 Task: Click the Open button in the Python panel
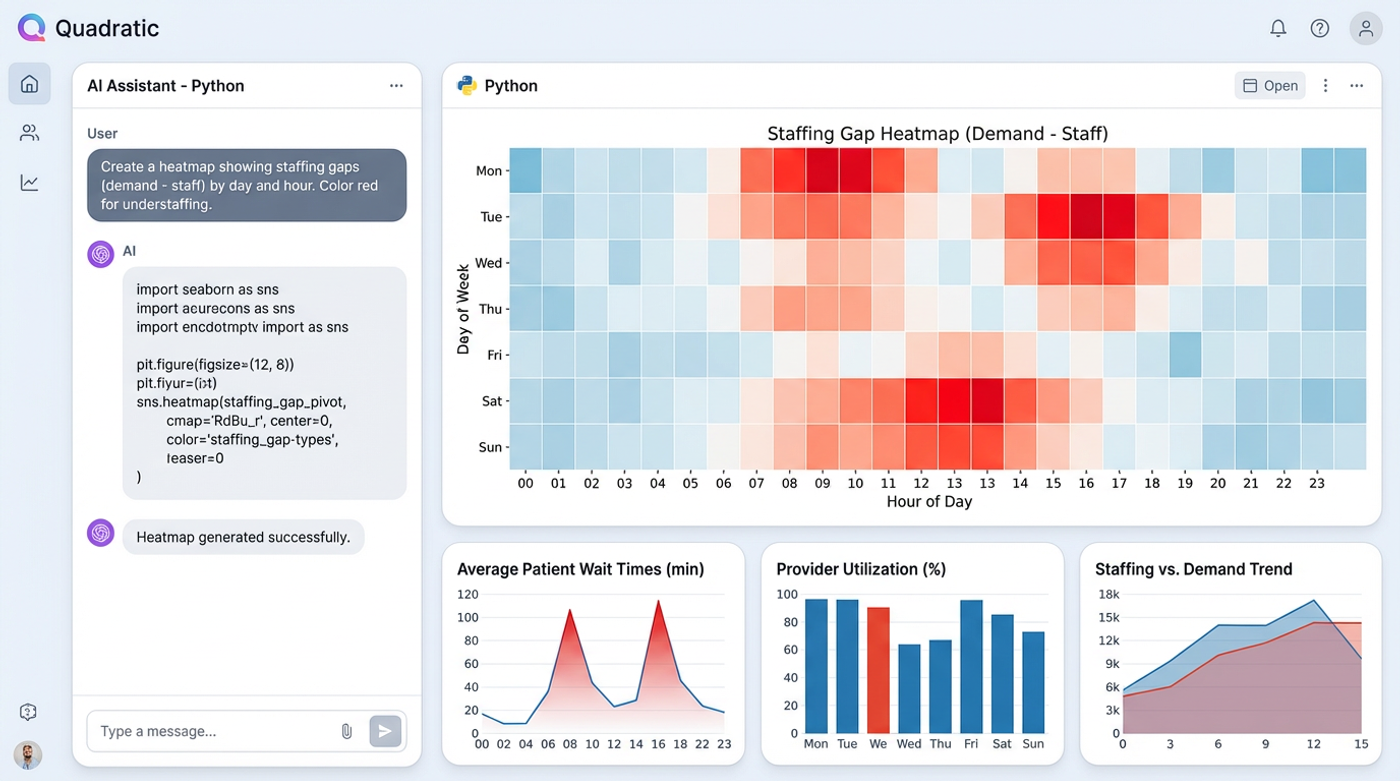pyautogui.click(x=1269, y=85)
